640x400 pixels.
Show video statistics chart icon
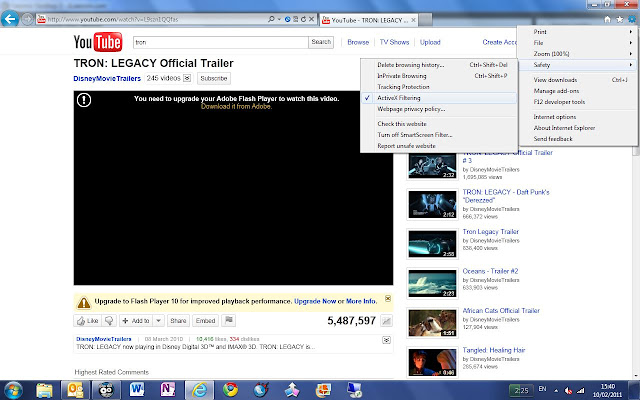[x=386, y=321]
